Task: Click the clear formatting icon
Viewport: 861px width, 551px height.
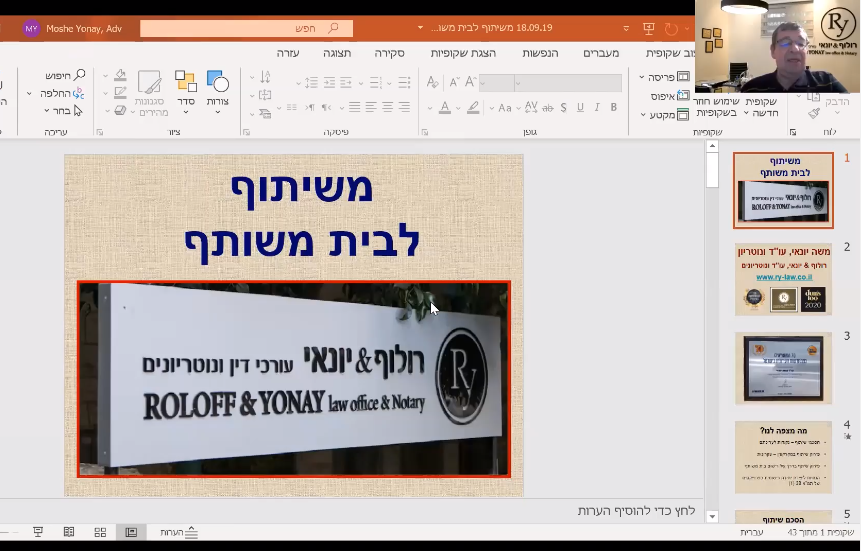Action: [432, 82]
